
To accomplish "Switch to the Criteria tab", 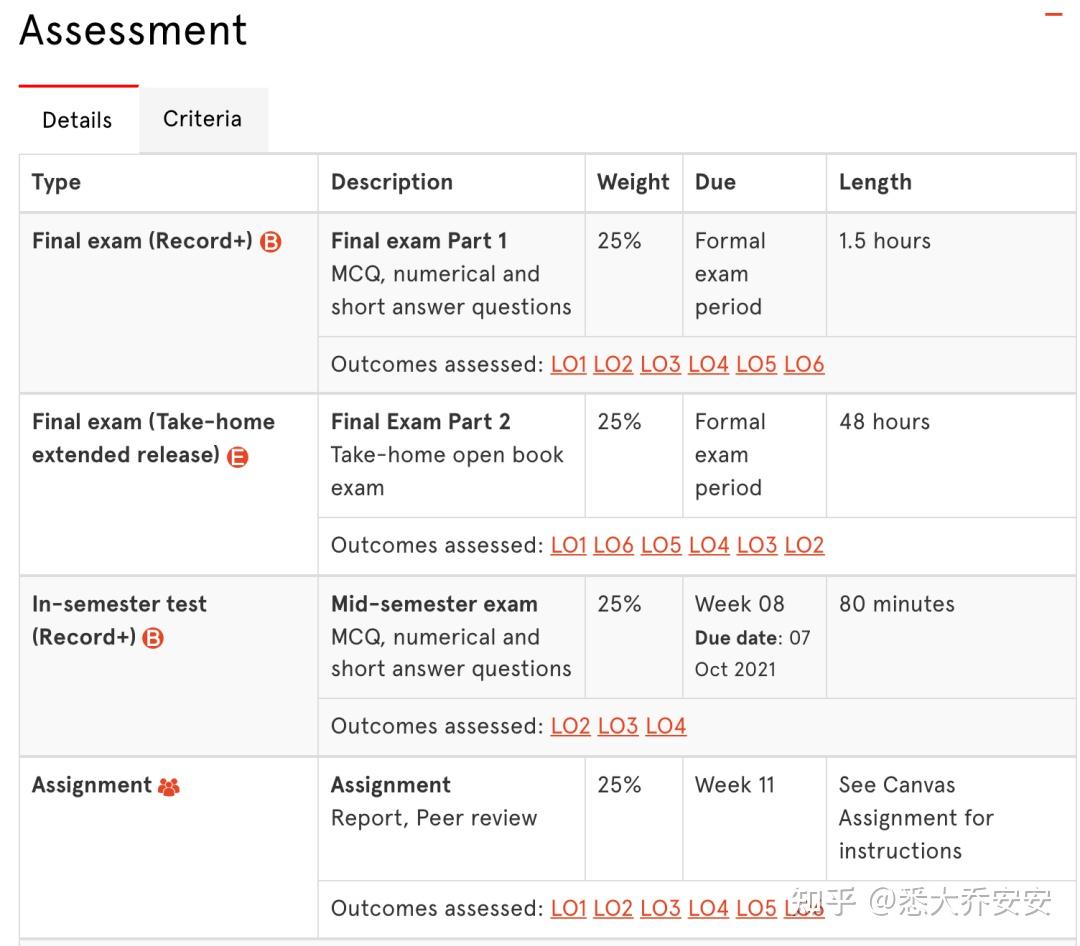I will coord(202,119).
